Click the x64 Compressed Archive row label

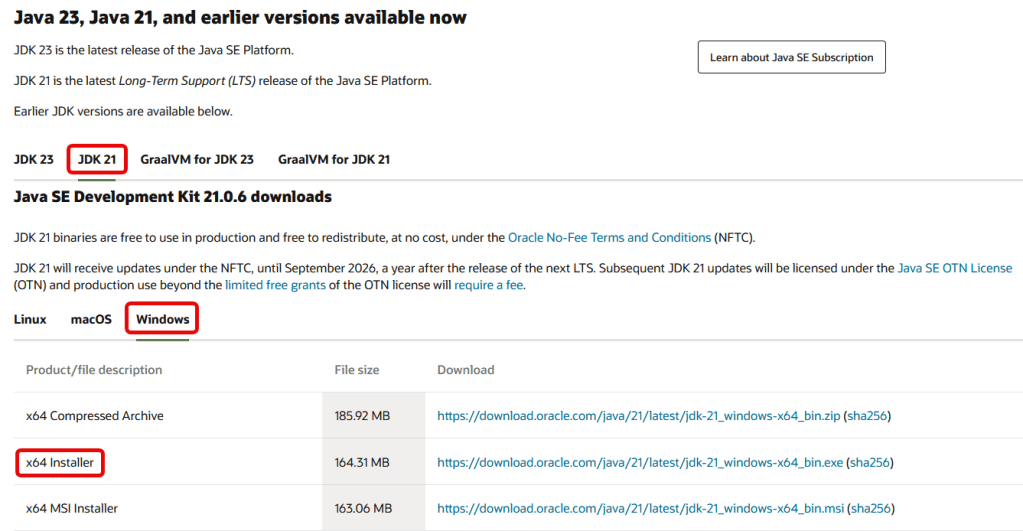point(94,416)
